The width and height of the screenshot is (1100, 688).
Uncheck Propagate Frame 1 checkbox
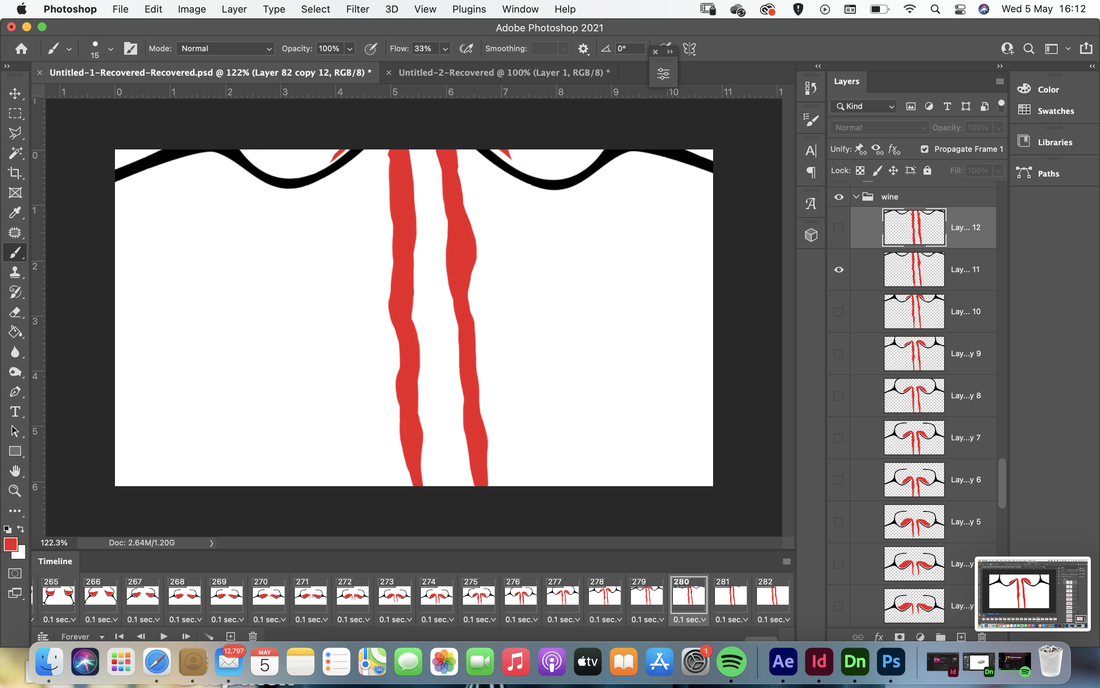924,149
